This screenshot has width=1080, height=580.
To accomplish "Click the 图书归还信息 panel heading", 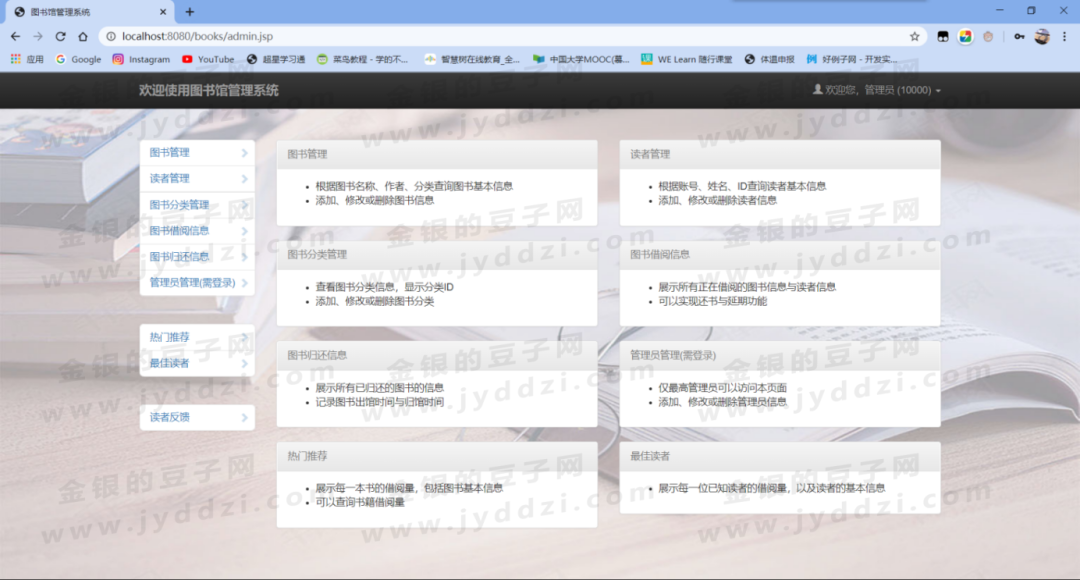I will tap(437, 355).
